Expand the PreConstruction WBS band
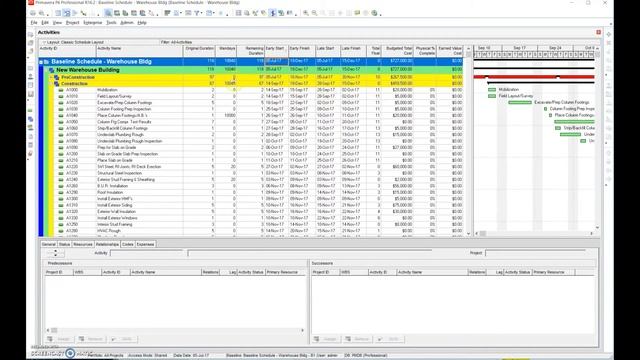This screenshot has width=640, height=360. [51, 77]
